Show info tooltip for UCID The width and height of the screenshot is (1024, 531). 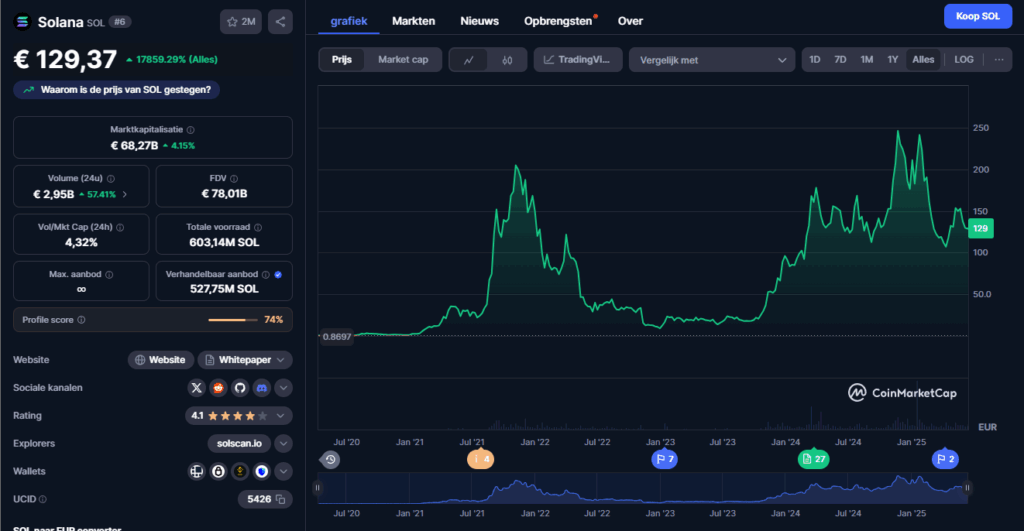point(43,500)
